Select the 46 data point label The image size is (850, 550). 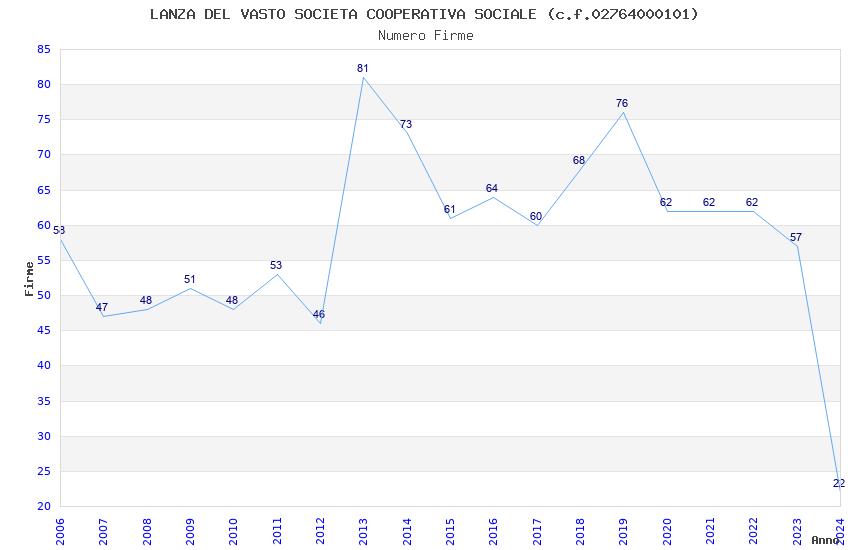click(319, 314)
